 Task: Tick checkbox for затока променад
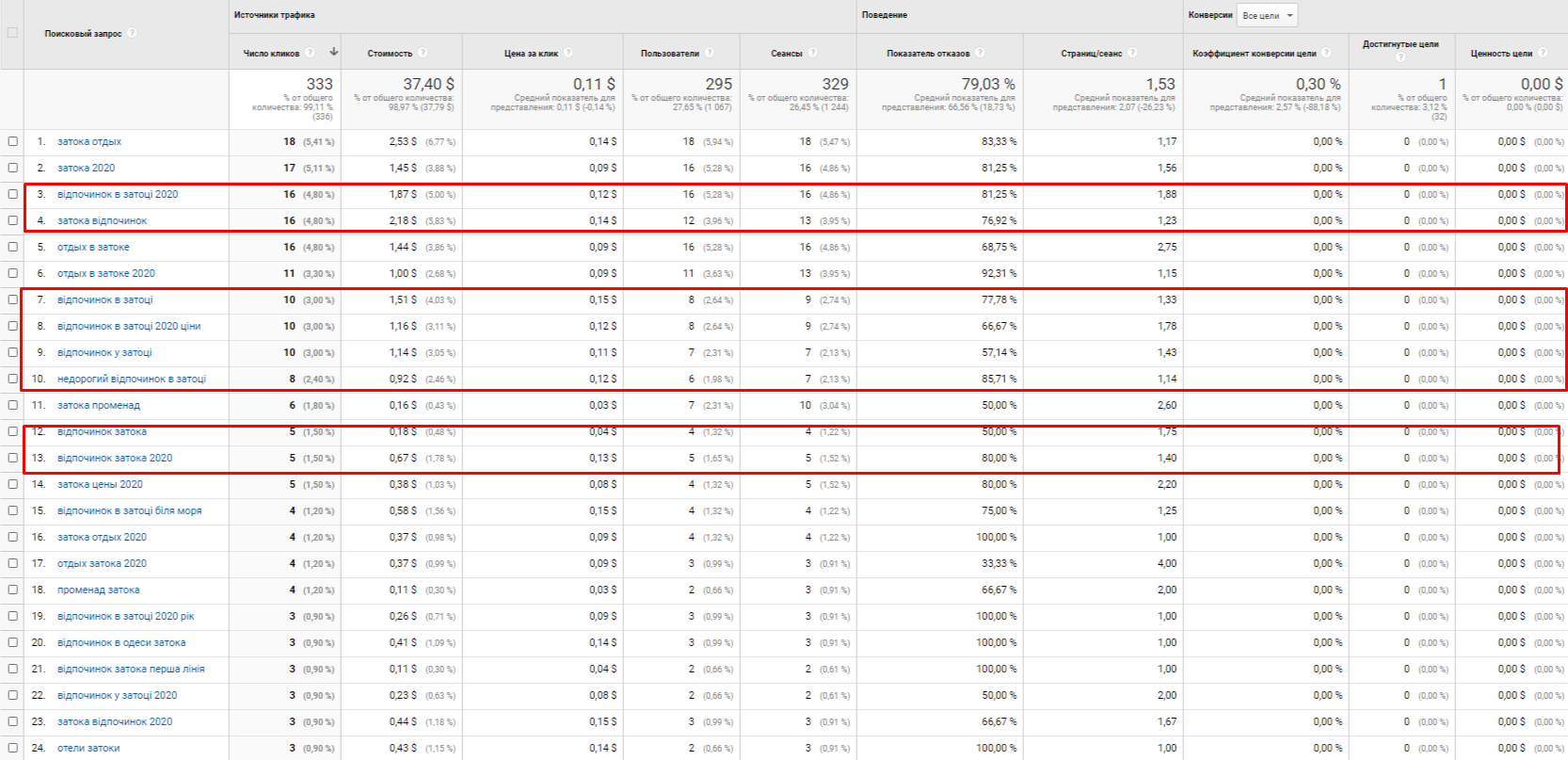point(12,405)
